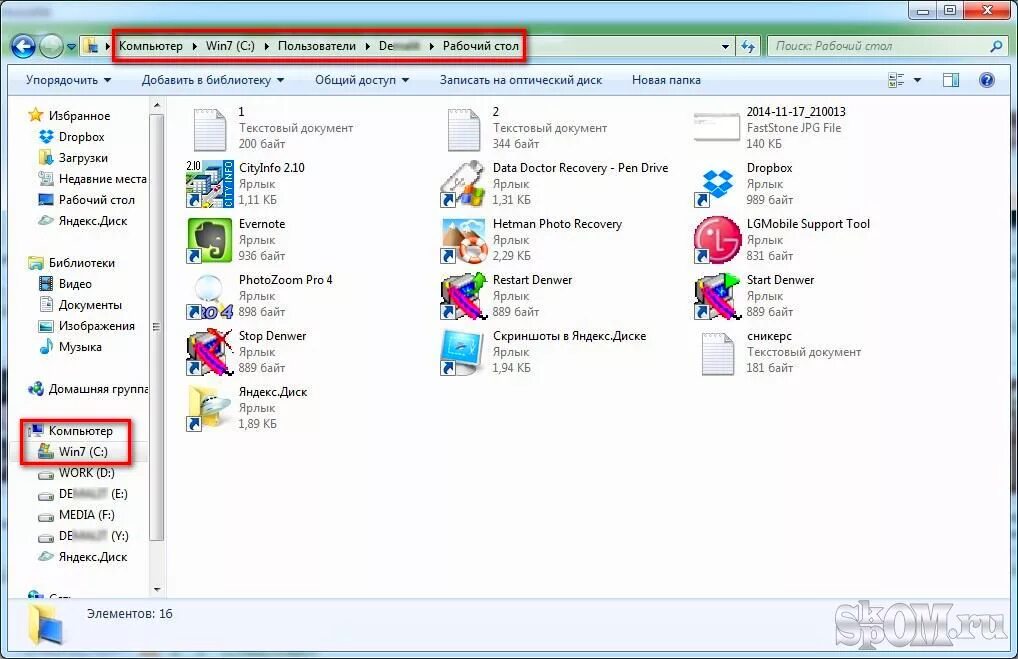The image size is (1018, 659).
Task: Open recent pages dropdown next to Forward
Action: [71, 47]
